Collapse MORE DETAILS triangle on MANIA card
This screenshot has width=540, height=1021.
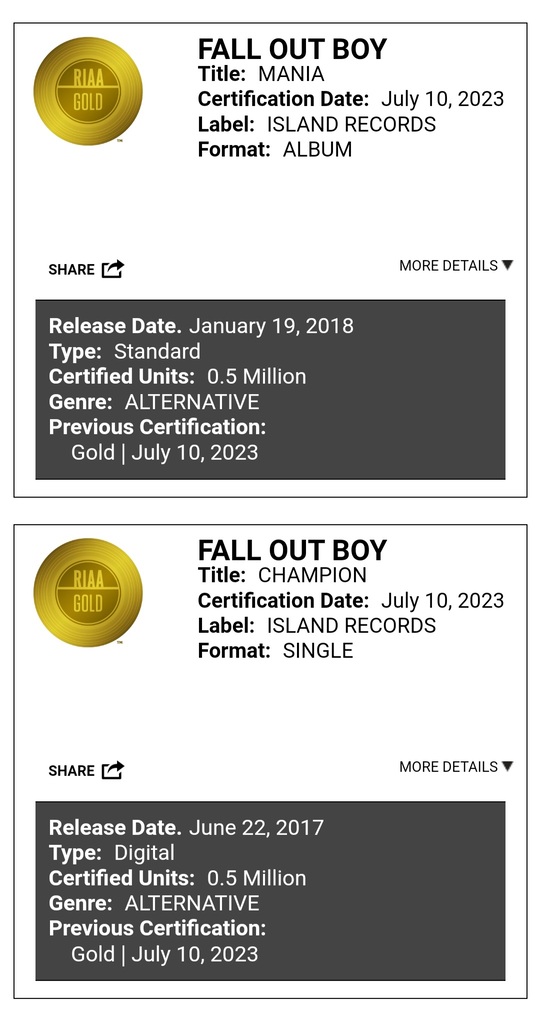coord(507,265)
